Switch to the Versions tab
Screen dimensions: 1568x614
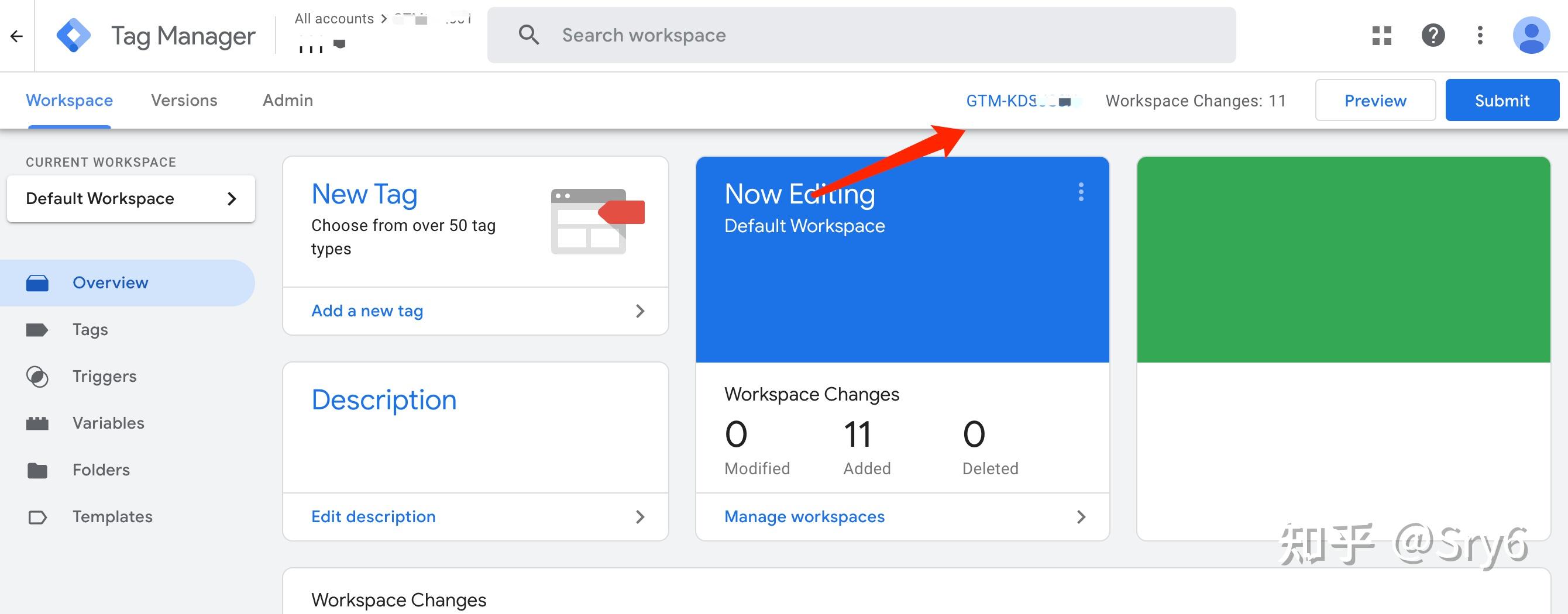tap(184, 100)
